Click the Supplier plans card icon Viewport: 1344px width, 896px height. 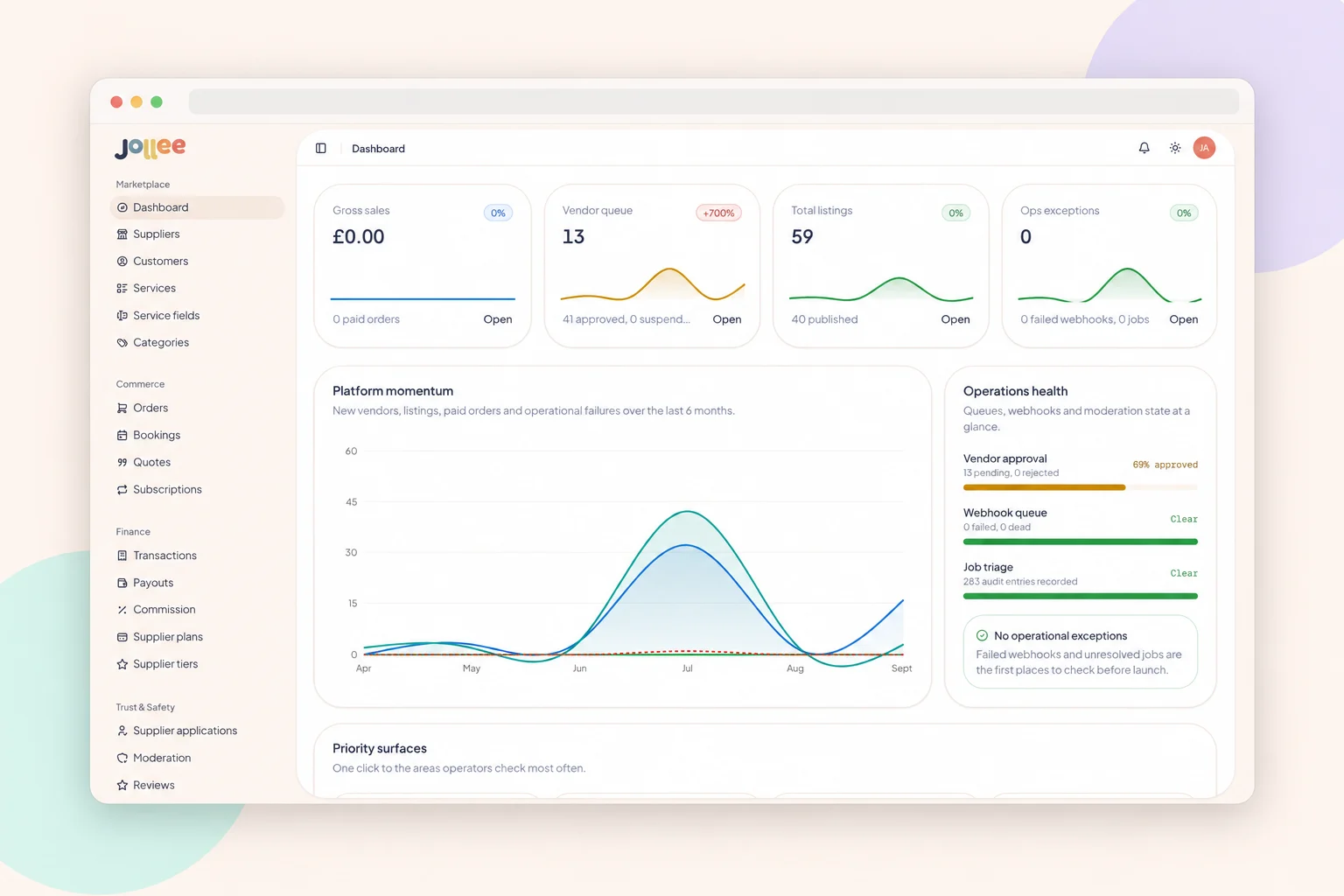click(x=122, y=637)
